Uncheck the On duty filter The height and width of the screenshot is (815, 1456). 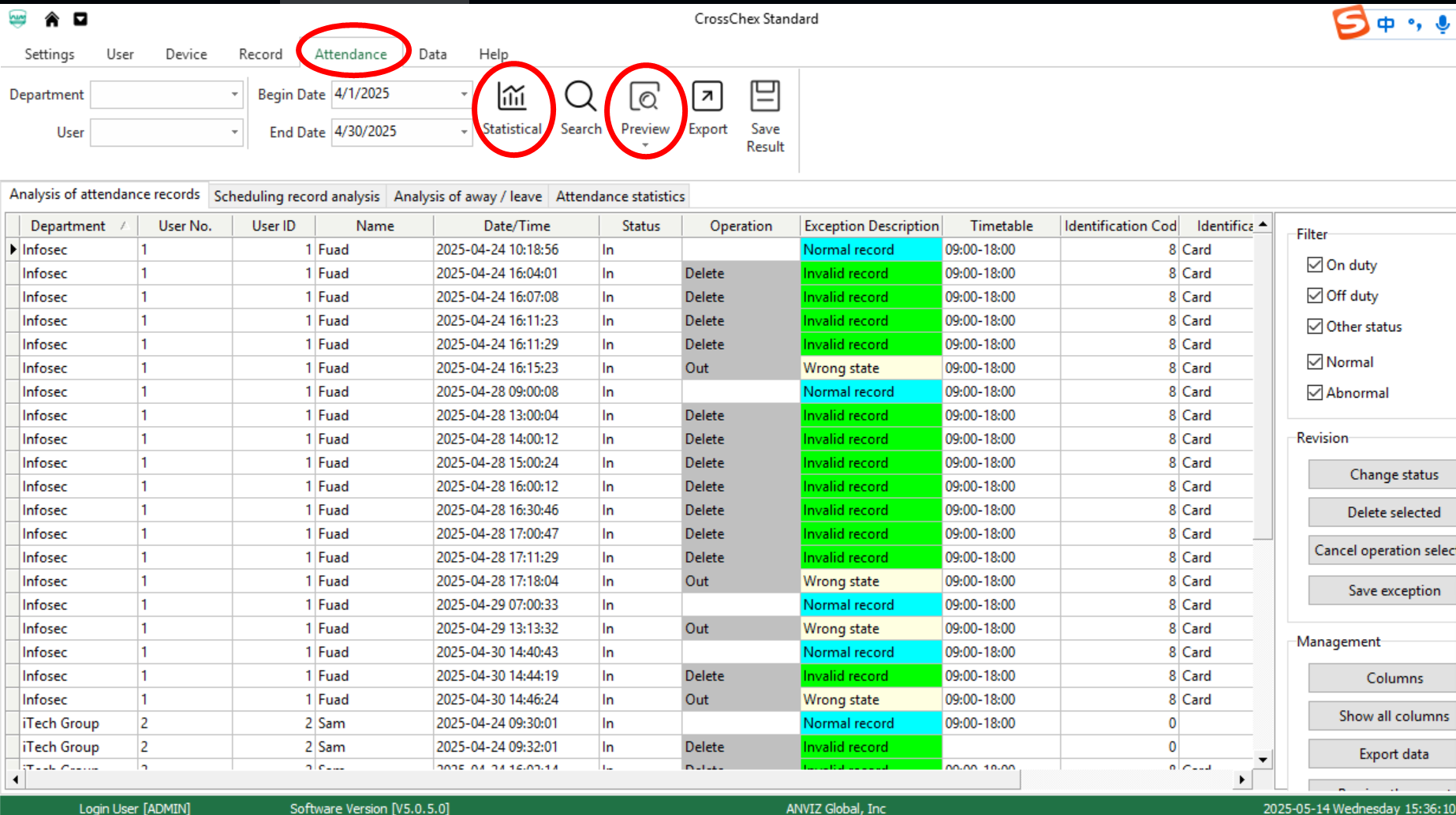click(1315, 264)
